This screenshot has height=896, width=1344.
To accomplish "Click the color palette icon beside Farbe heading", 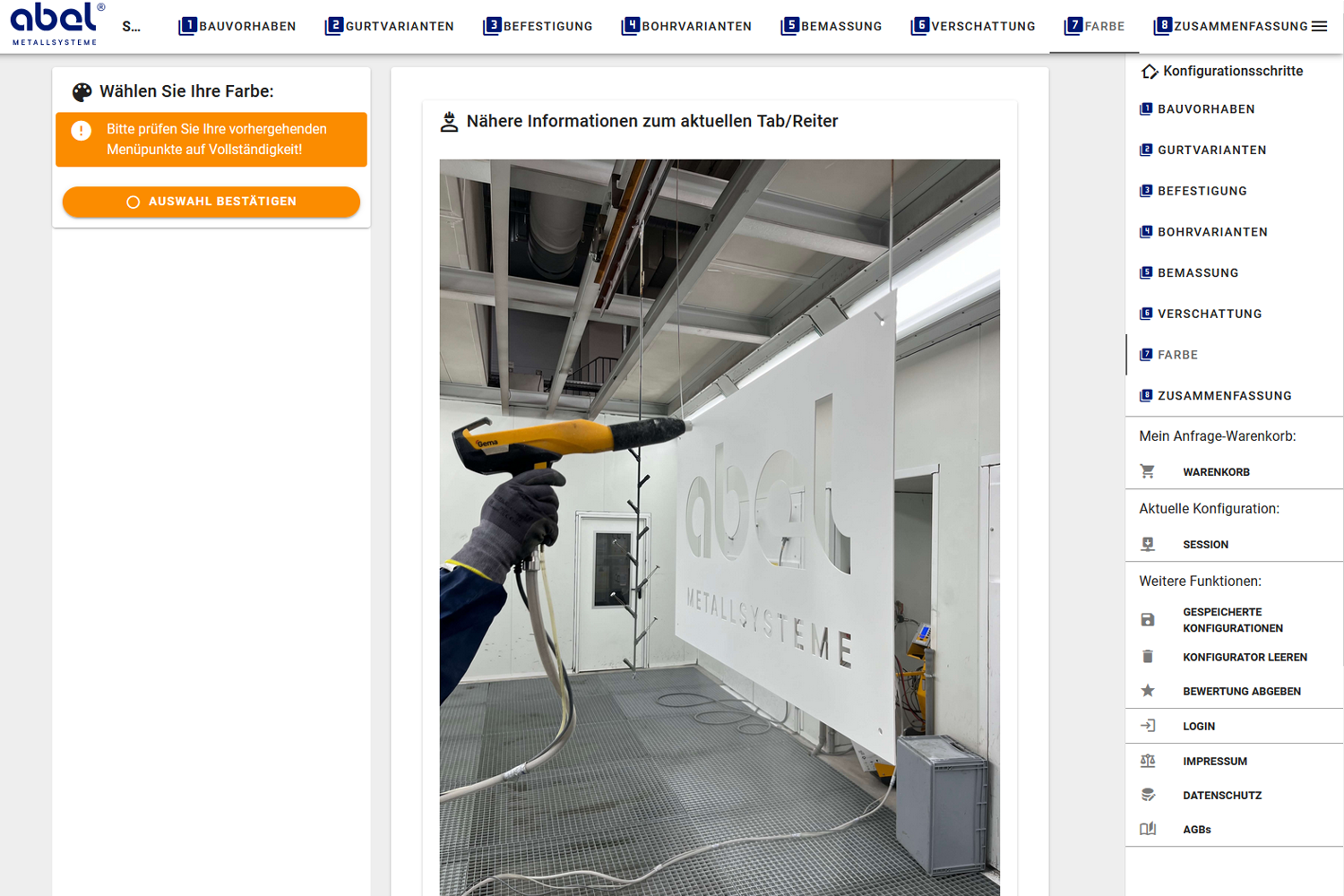I will coord(82,91).
